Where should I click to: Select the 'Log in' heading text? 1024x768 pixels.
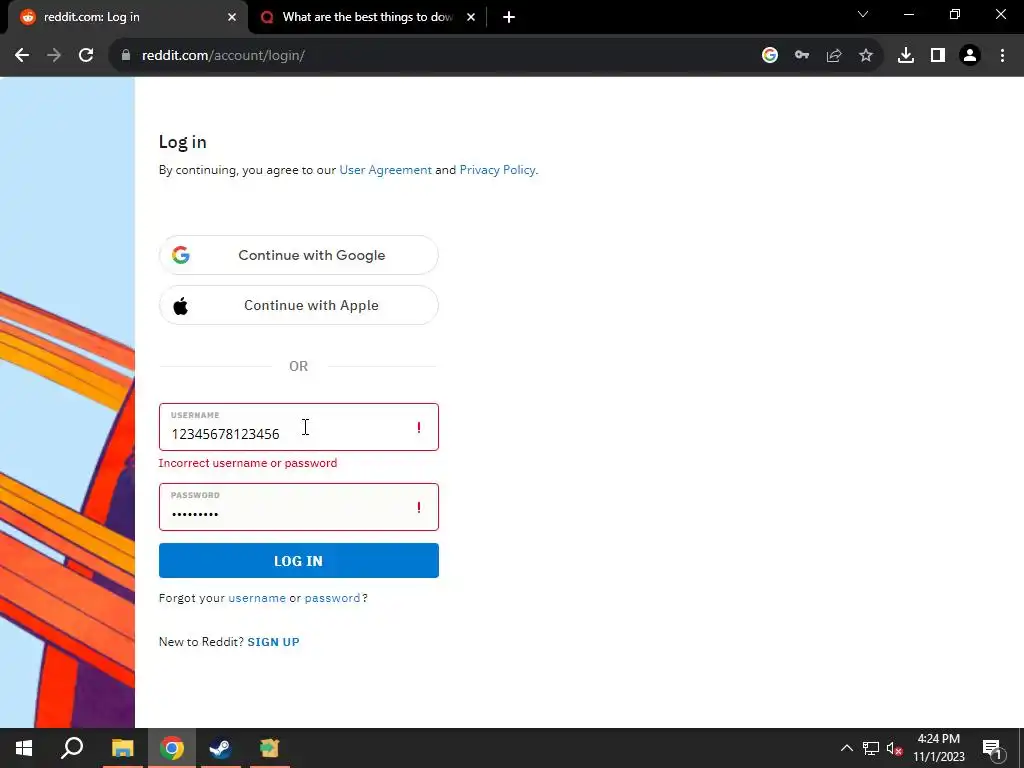click(182, 142)
